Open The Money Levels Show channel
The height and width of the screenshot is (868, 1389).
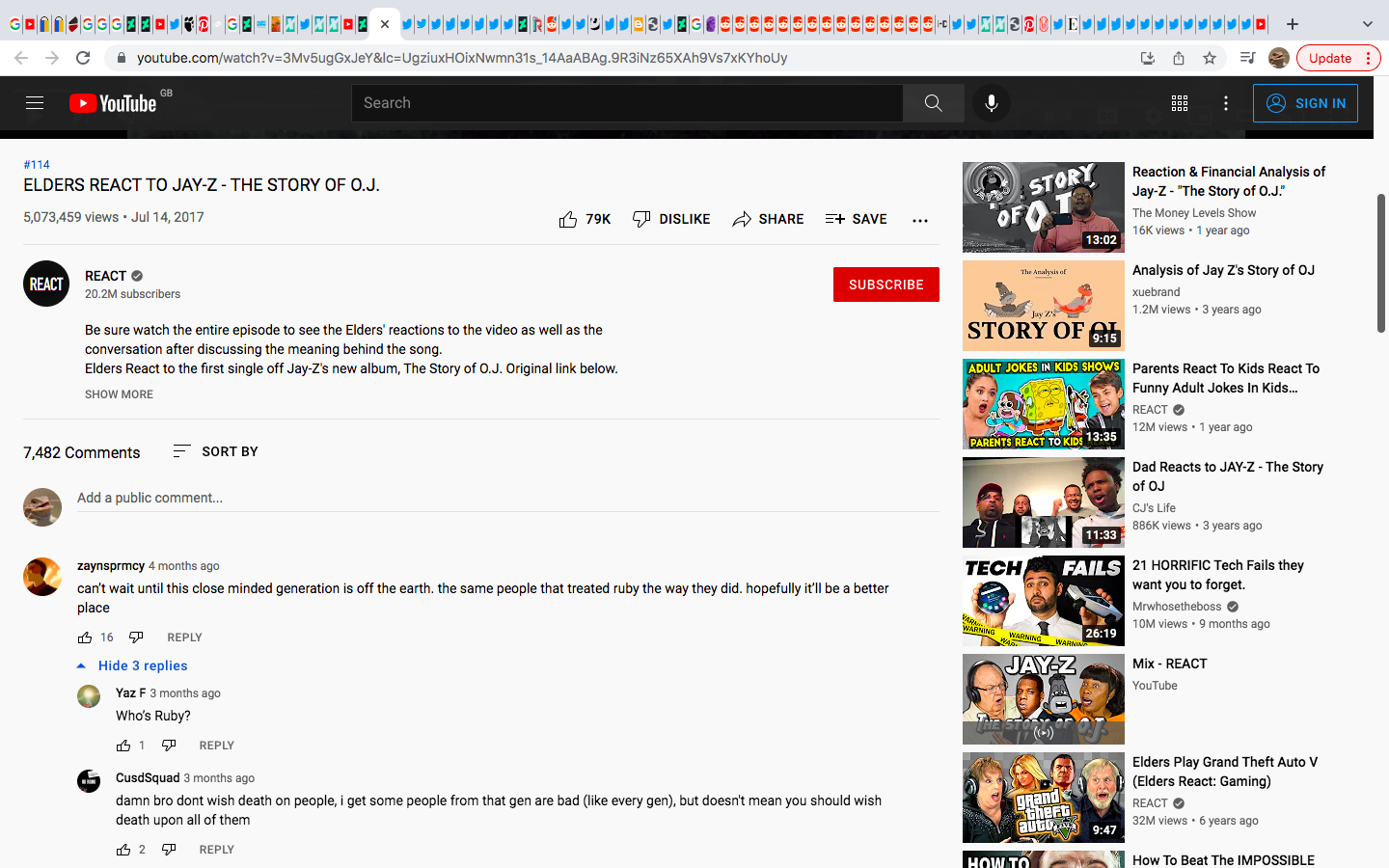(x=1194, y=213)
